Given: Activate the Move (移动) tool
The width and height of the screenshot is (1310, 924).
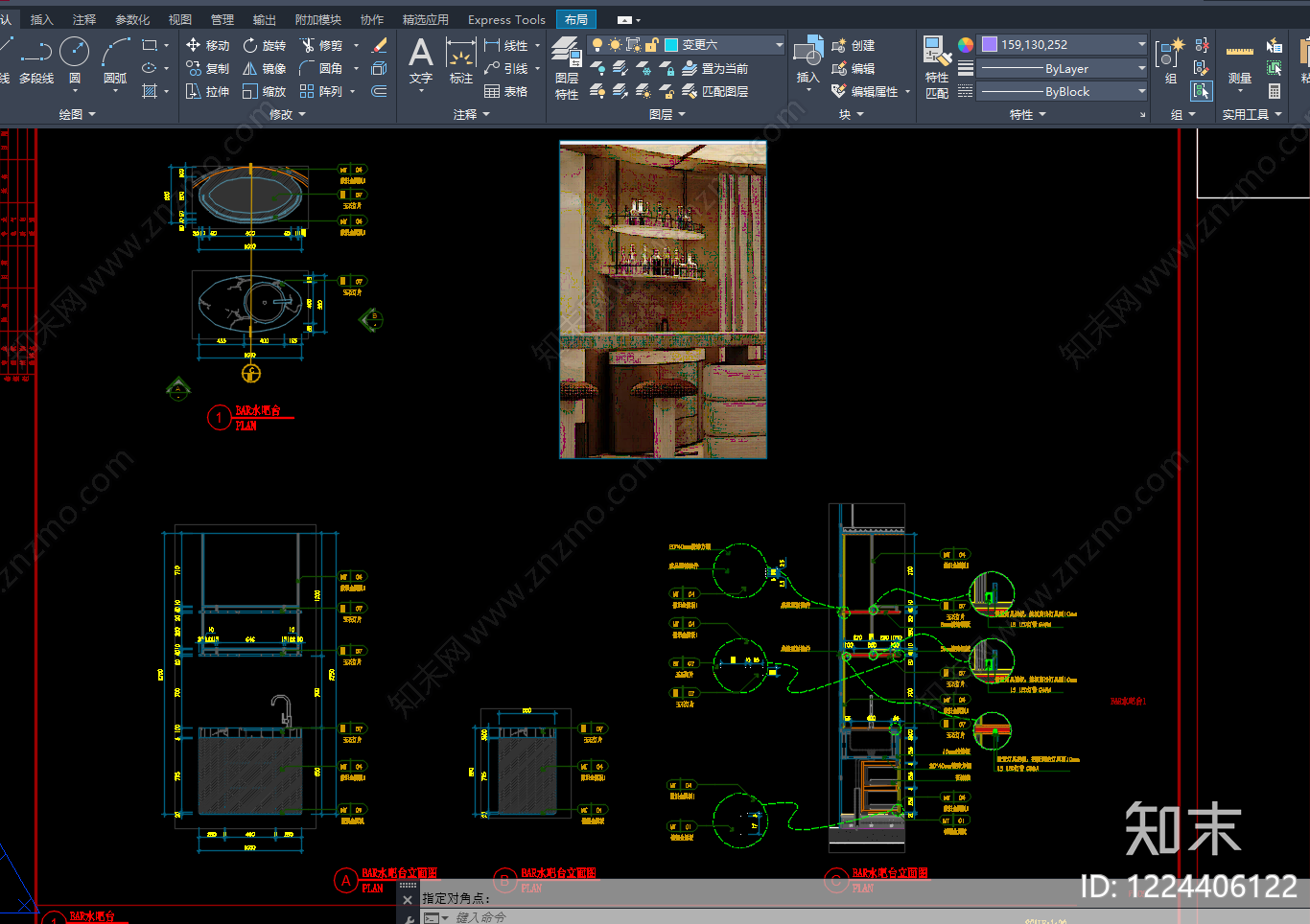Looking at the screenshot, I should point(207,45).
